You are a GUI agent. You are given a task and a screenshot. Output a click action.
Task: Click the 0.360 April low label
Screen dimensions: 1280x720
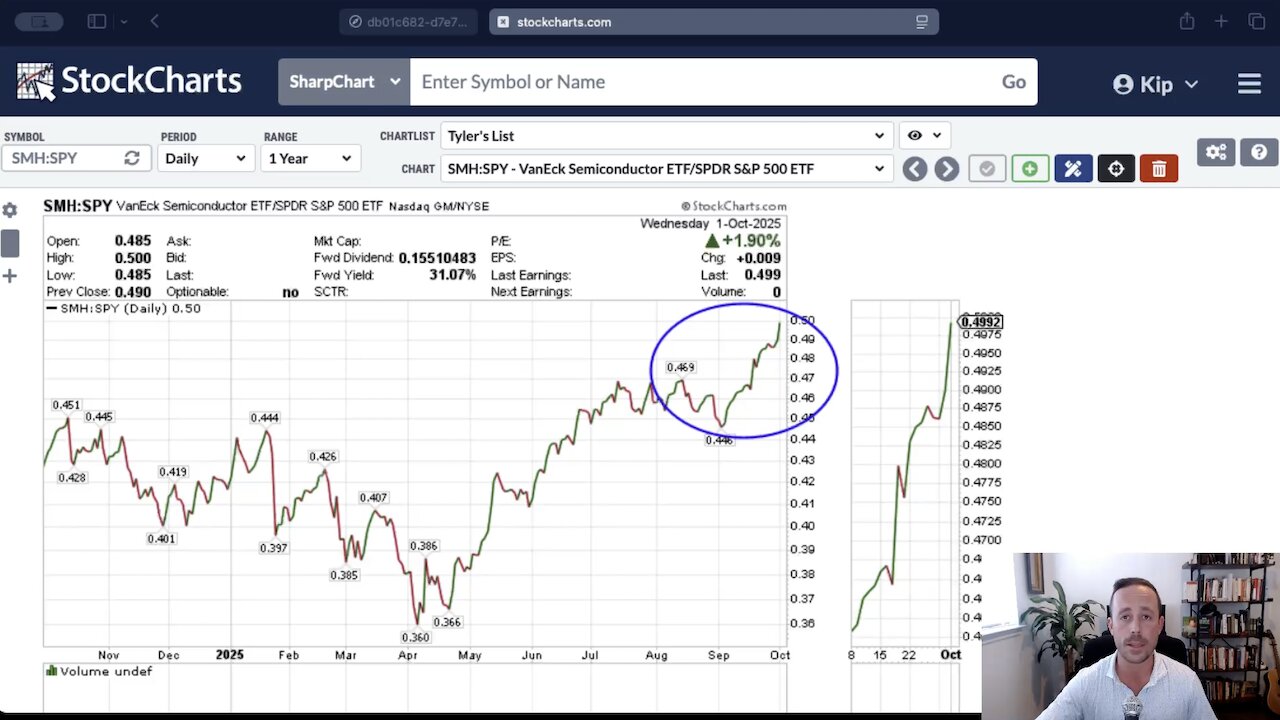pos(415,637)
